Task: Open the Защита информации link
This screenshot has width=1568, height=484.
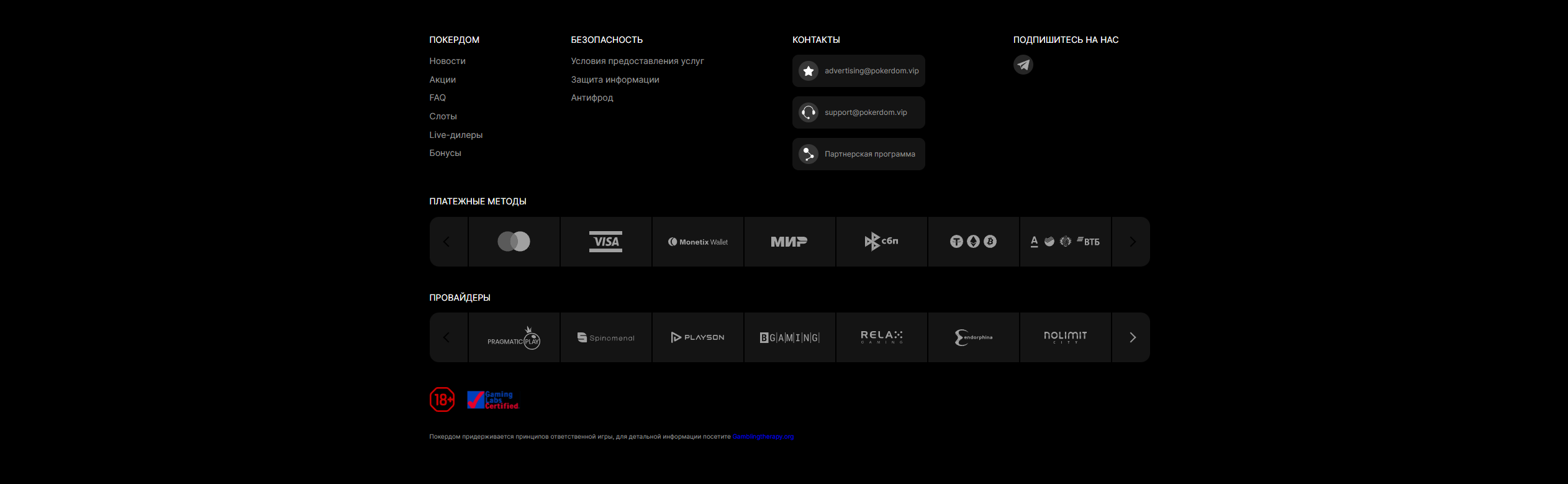Action: point(615,80)
